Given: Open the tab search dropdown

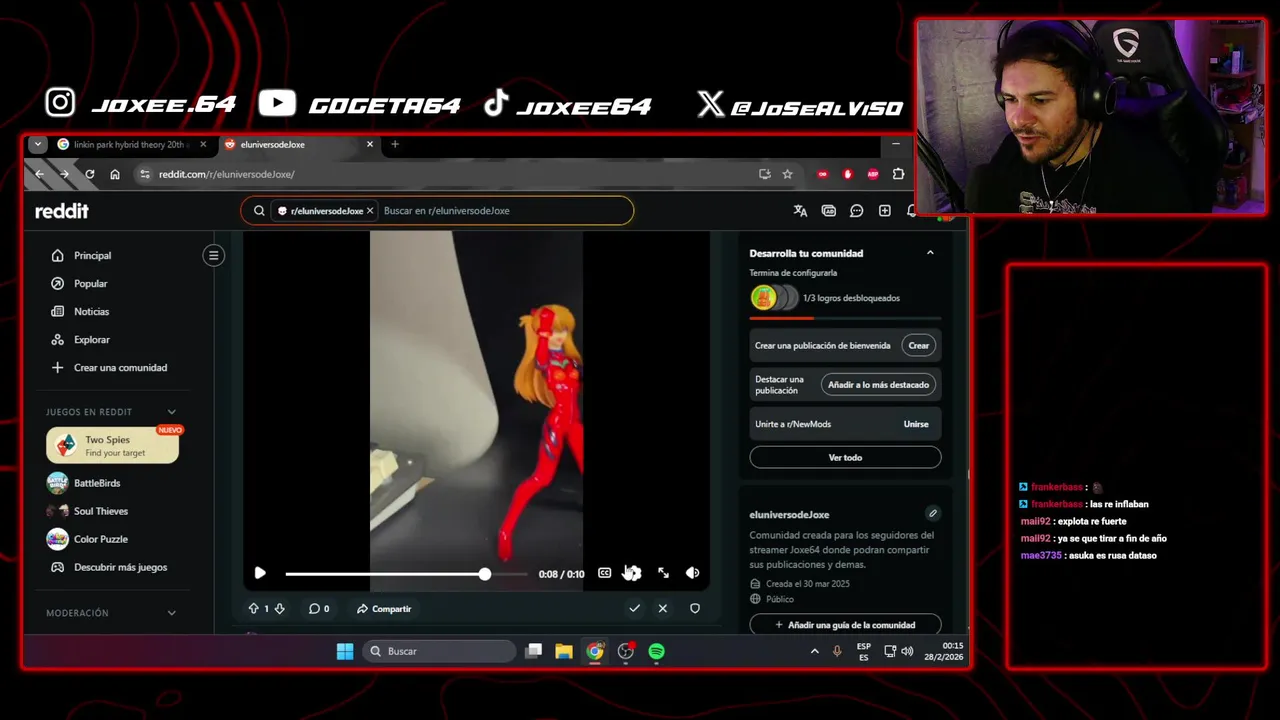Looking at the screenshot, I should (37, 144).
